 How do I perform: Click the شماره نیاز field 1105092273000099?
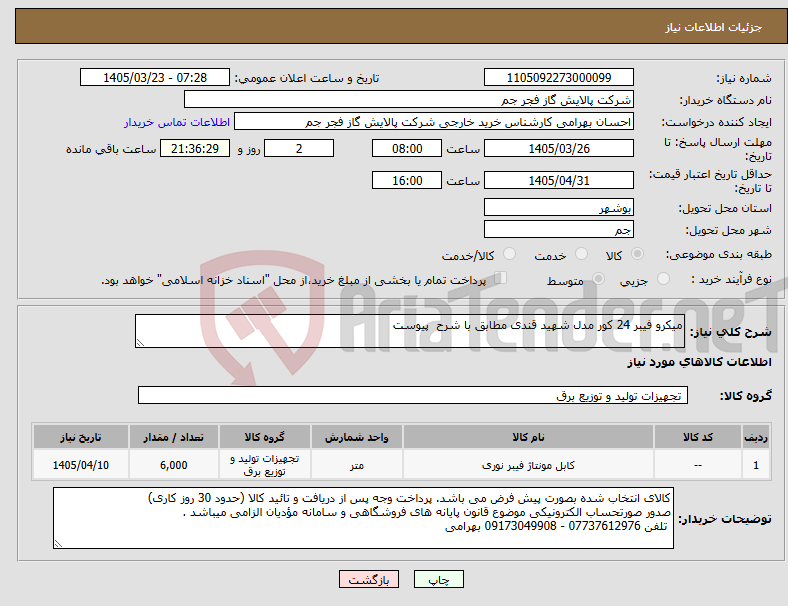559,78
